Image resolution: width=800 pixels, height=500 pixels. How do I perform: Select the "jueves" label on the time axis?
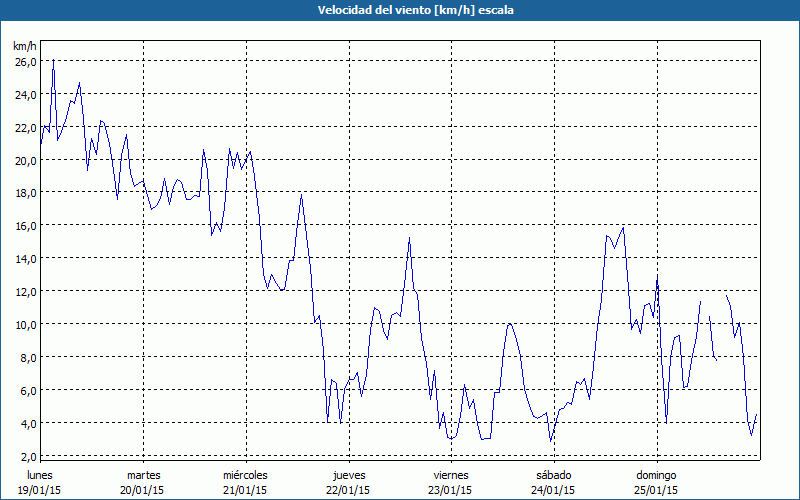pos(348,475)
